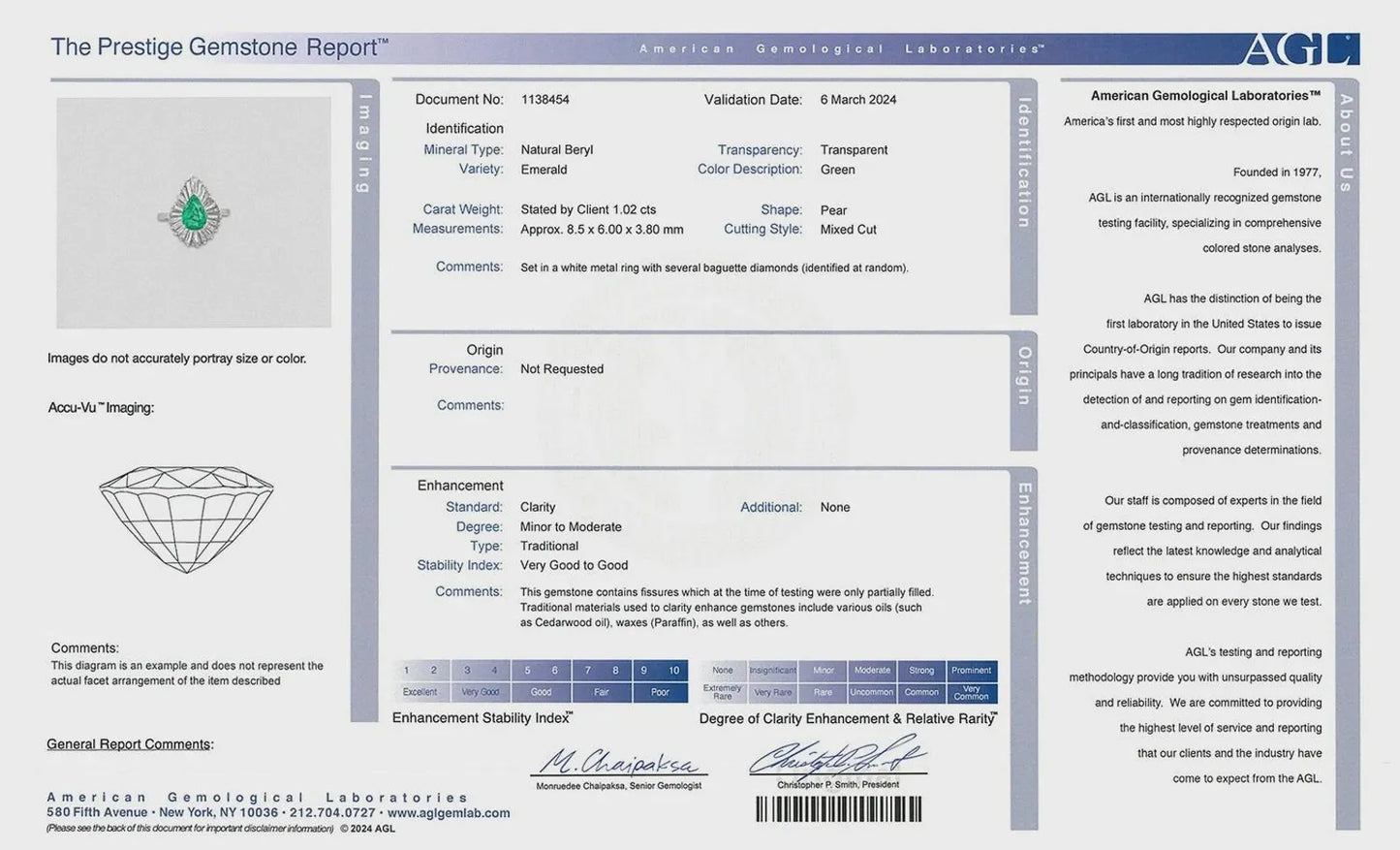Click the Prominent clarity enhancement cell
1400x850 pixels.
pyautogui.click(x=972, y=671)
